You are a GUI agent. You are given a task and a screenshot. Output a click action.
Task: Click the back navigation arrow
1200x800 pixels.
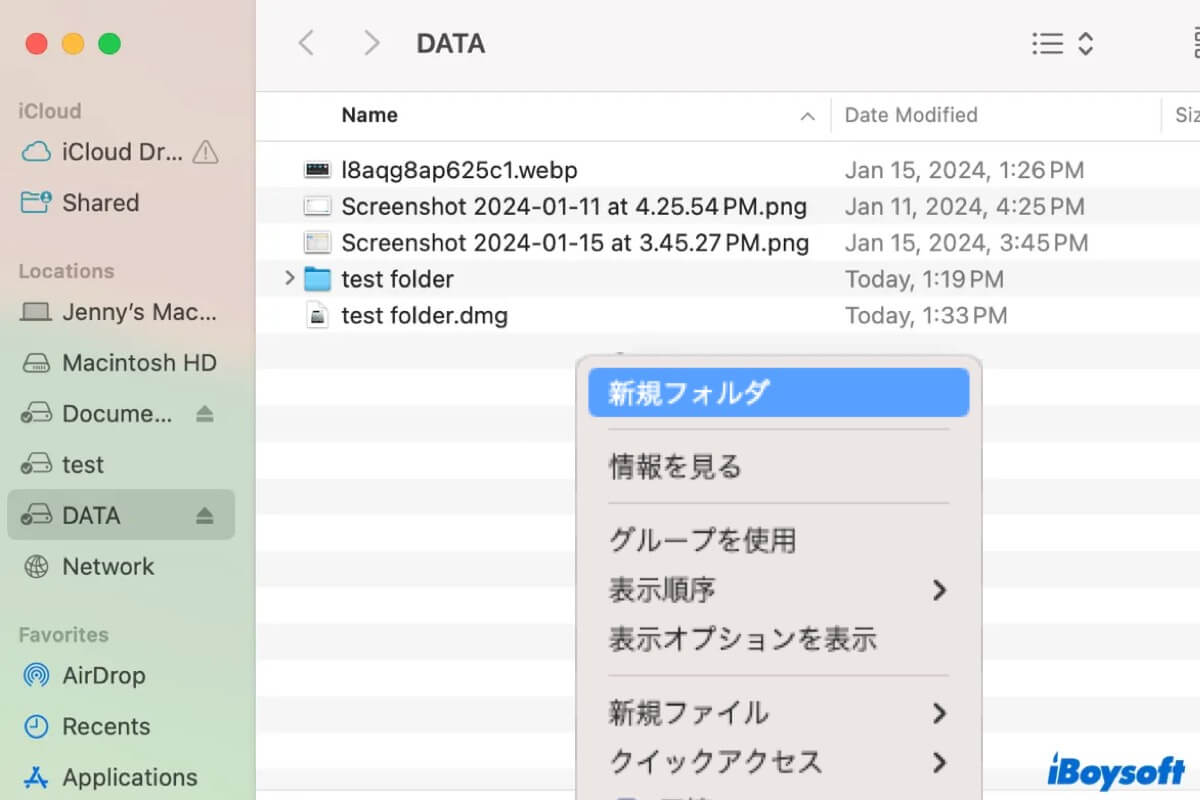click(x=307, y=43)
